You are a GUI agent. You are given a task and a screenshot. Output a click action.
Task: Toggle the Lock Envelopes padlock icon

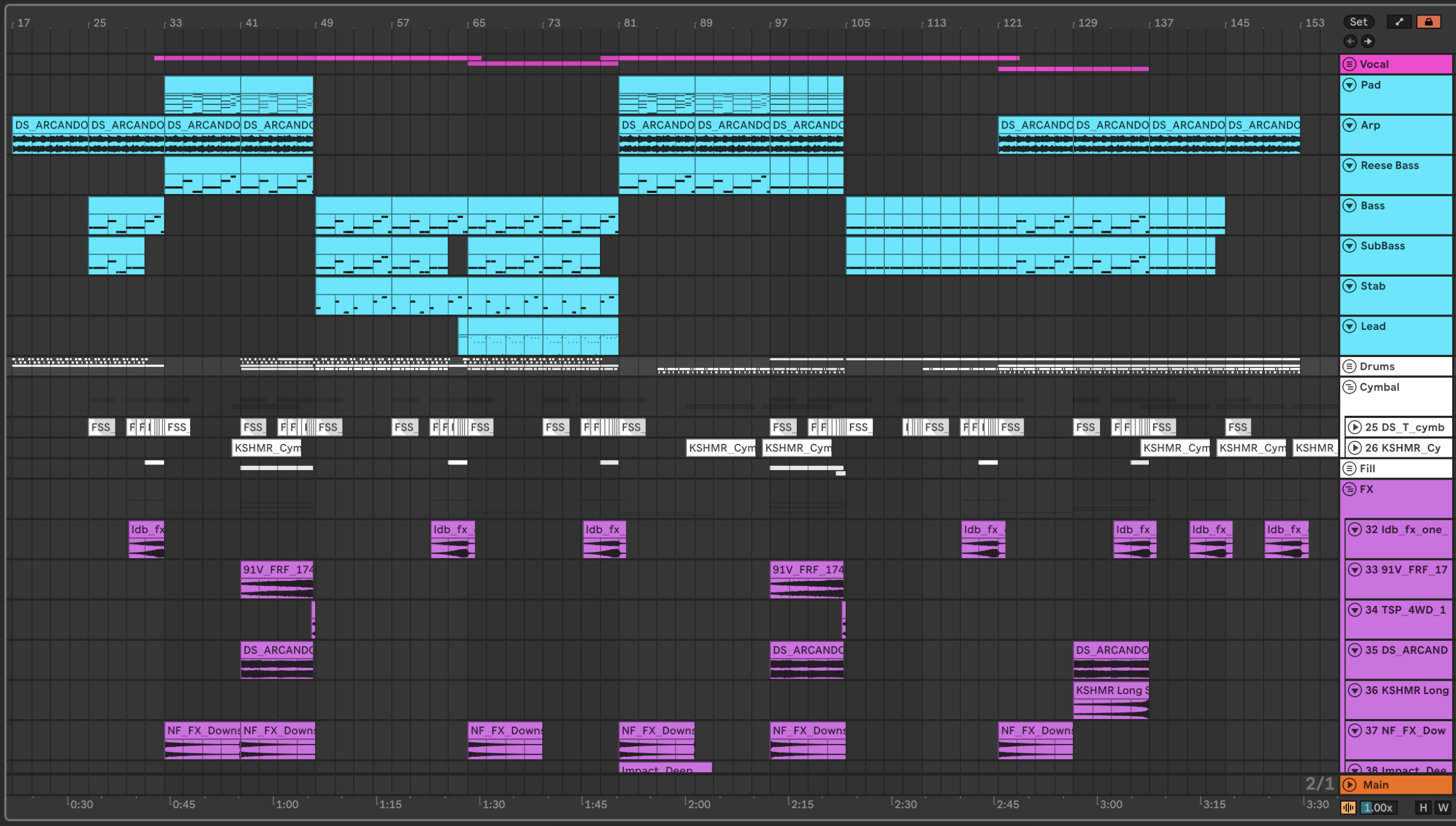(x=1428, y=22)
